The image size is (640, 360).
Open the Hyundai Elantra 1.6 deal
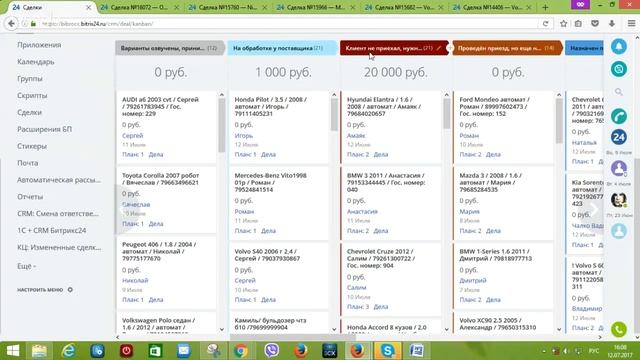tap(384, 107)
